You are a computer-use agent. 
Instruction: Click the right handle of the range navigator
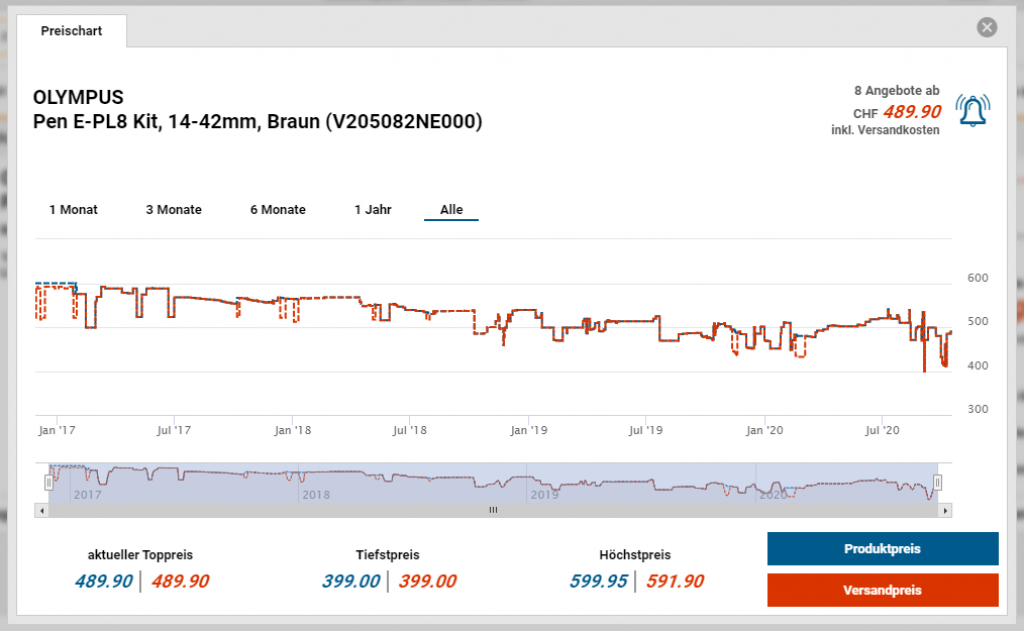tap(938, 483)
